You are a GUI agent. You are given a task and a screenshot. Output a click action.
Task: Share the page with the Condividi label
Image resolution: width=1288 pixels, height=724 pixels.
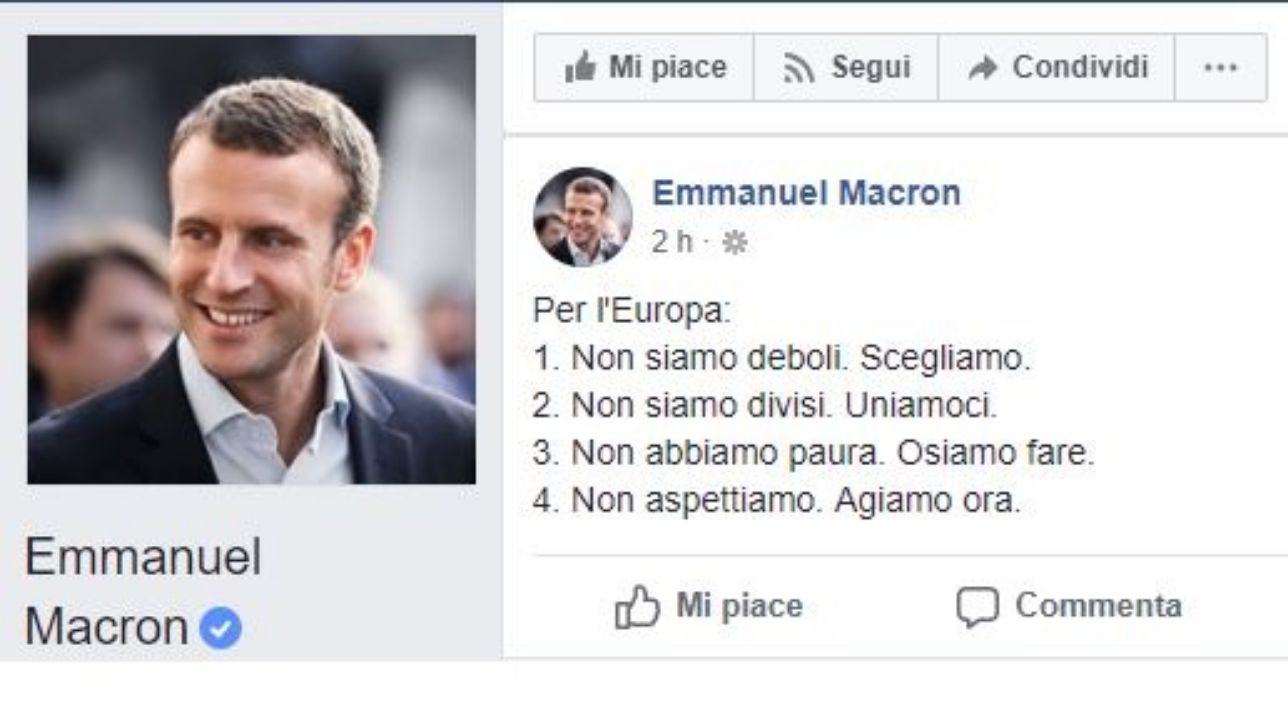(1080, 68)
